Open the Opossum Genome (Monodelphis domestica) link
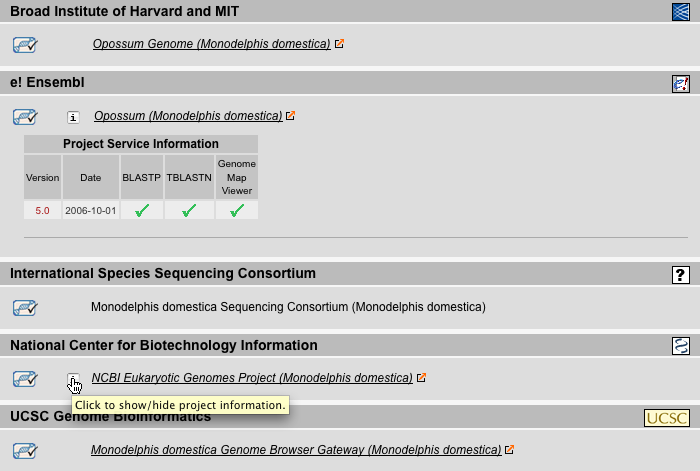Viewport: 700px width, 471px height. tap(212, 44)
